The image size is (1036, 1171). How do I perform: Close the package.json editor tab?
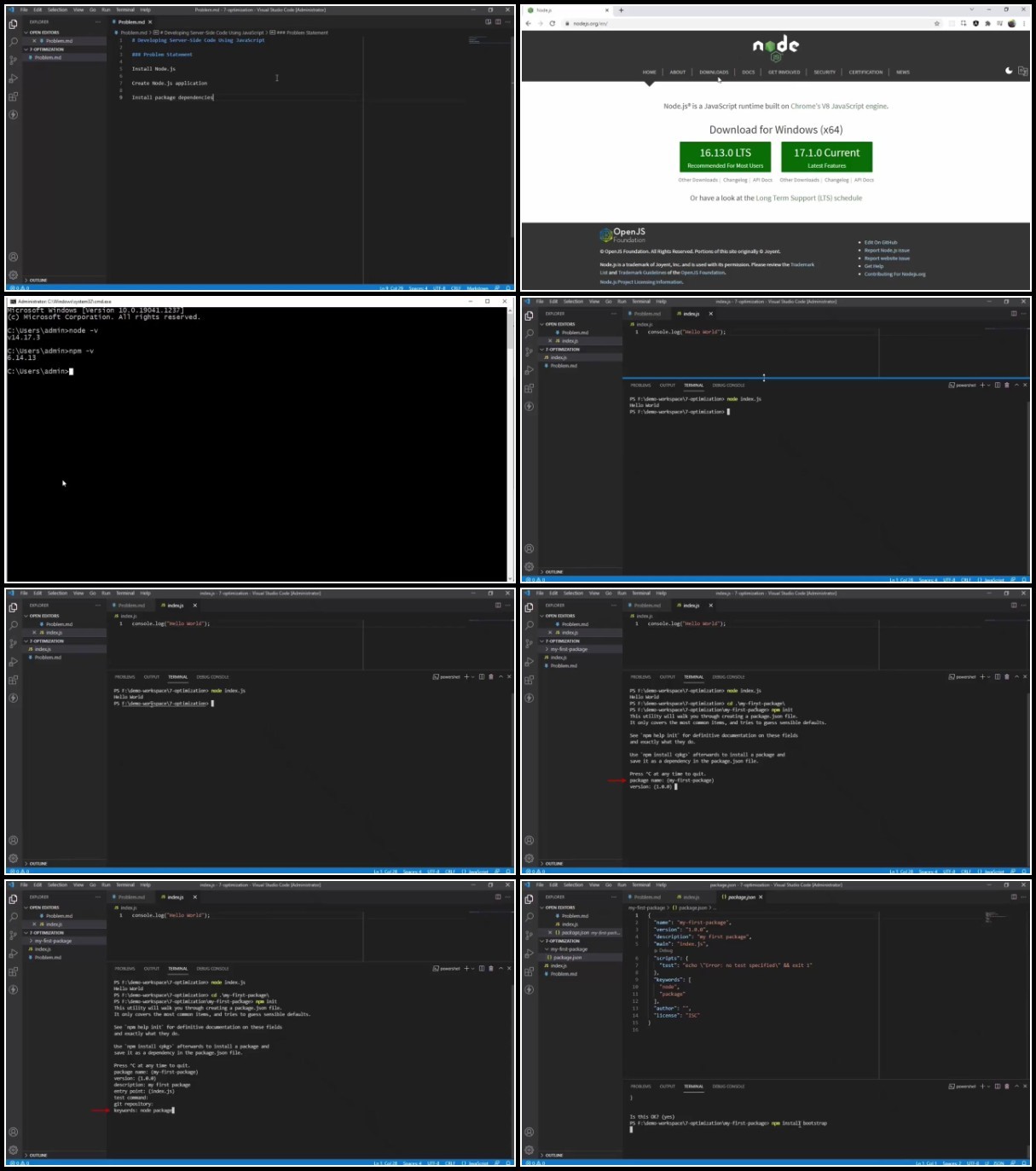(761, 897)
